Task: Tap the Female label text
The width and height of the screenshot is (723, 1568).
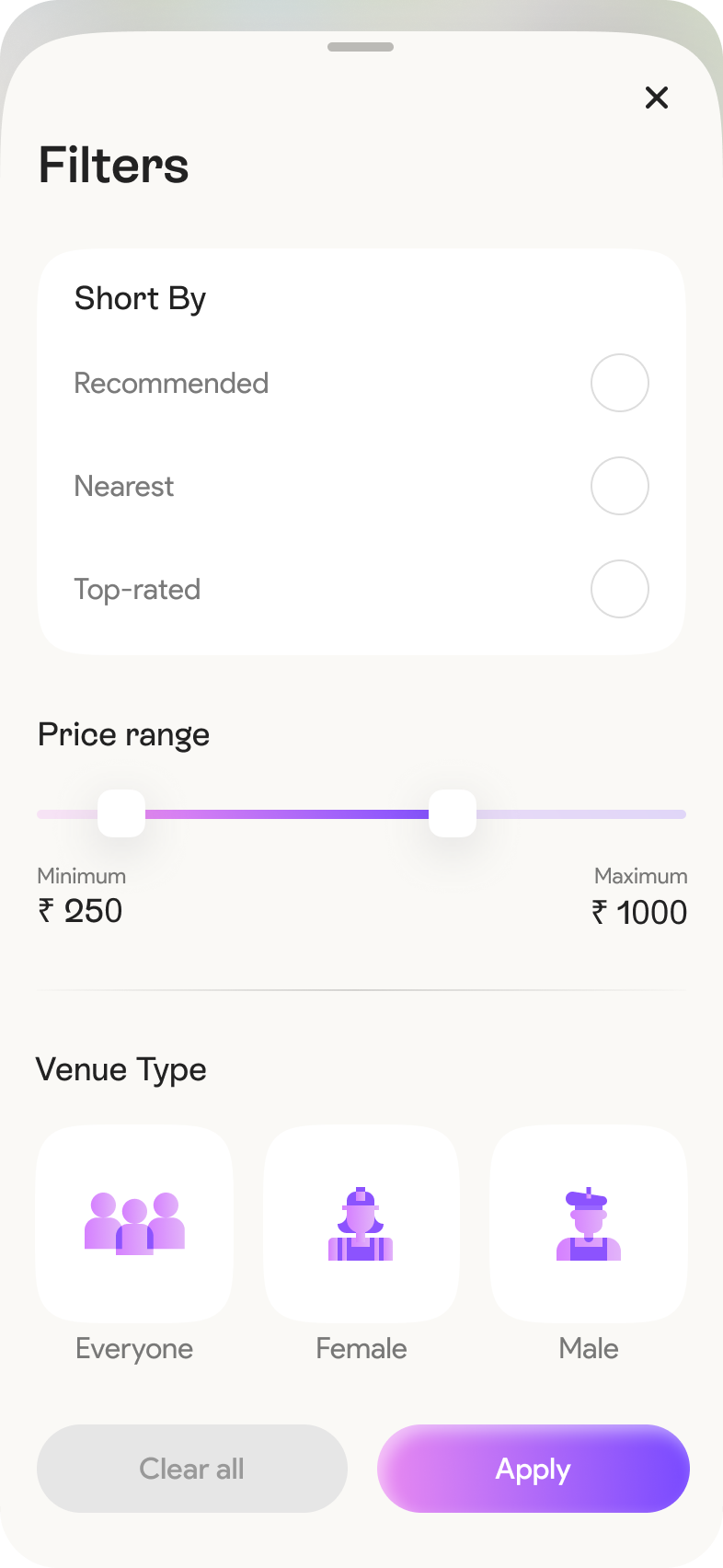Action: 361,1349
